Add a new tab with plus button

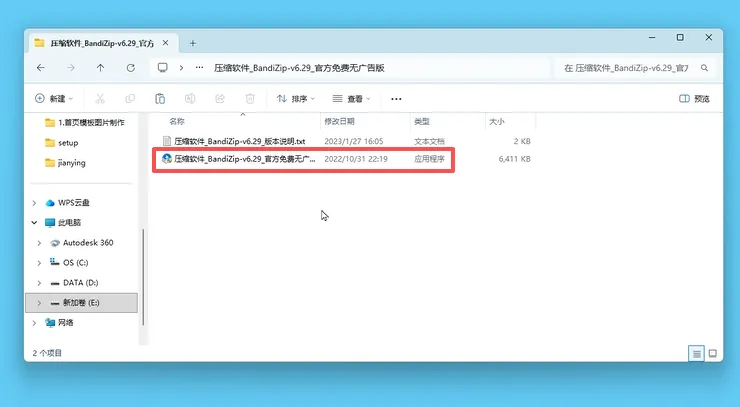[x=193, y=43]
